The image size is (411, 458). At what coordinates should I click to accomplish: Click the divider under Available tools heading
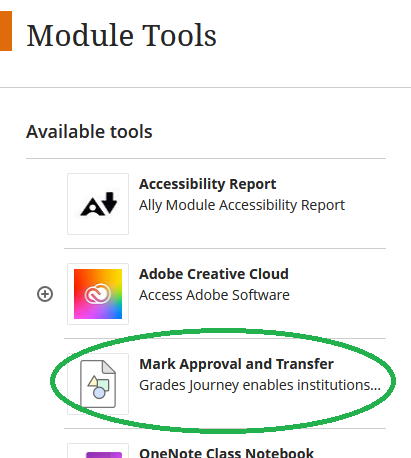pyautogui.click(x=206, y=159)
